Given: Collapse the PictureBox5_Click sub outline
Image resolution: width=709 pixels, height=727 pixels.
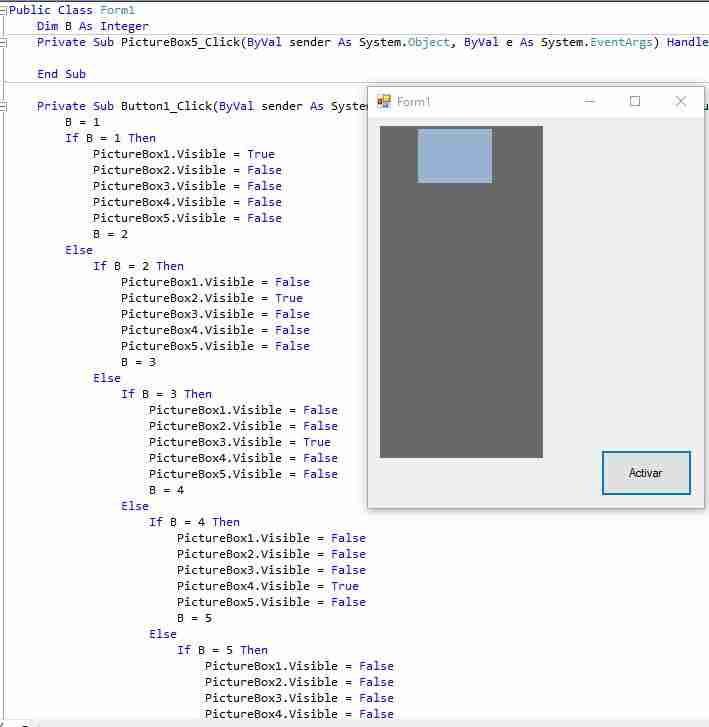Looking at the screenshot, I should [x=3, y=43].
